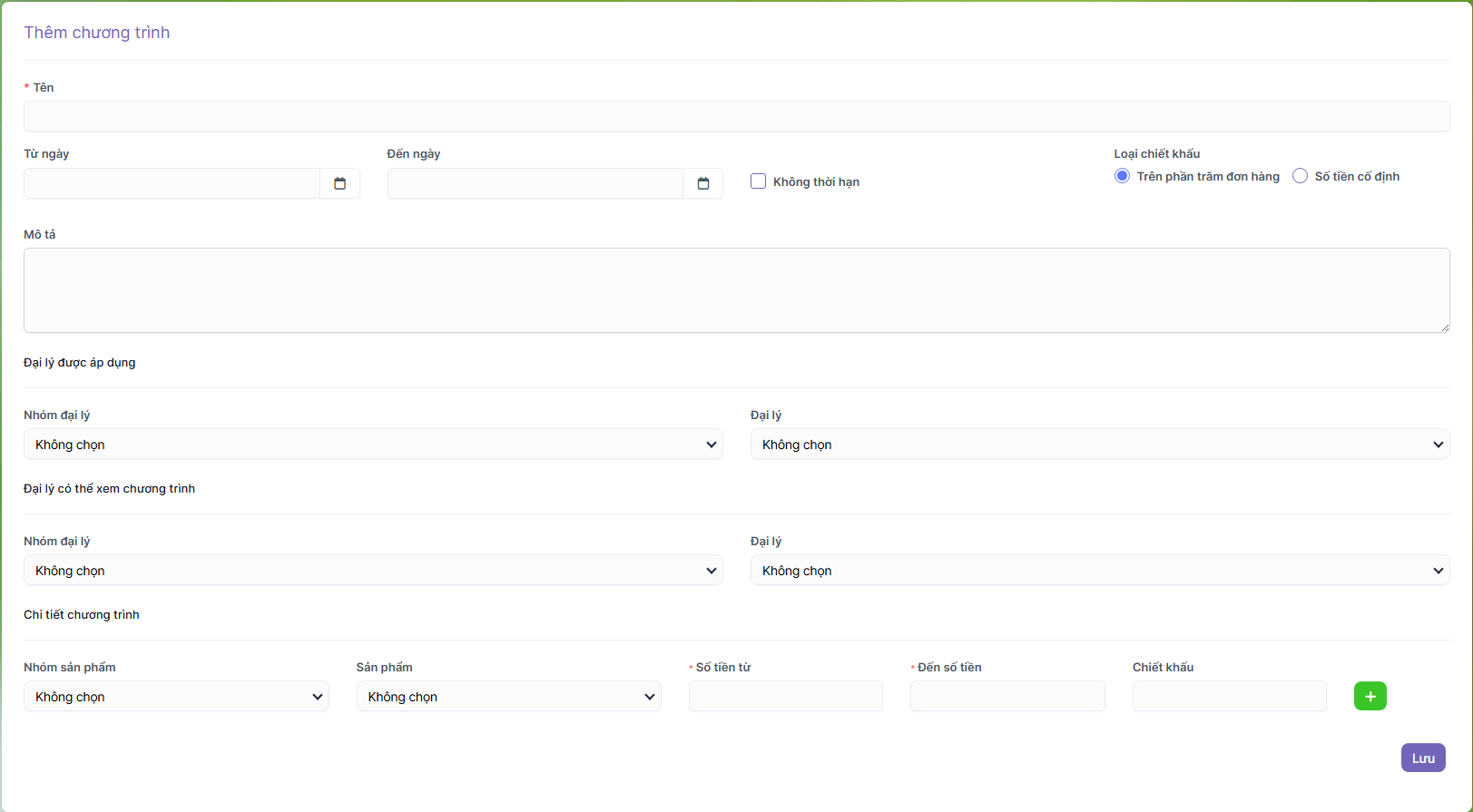Viewport: 1473px width, 812px height.
Task: Click the Số tiền từ amount field
Action: click(785, 696)
